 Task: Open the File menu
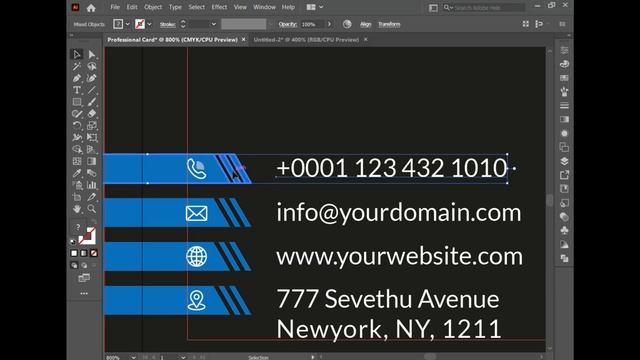[115, 7]
